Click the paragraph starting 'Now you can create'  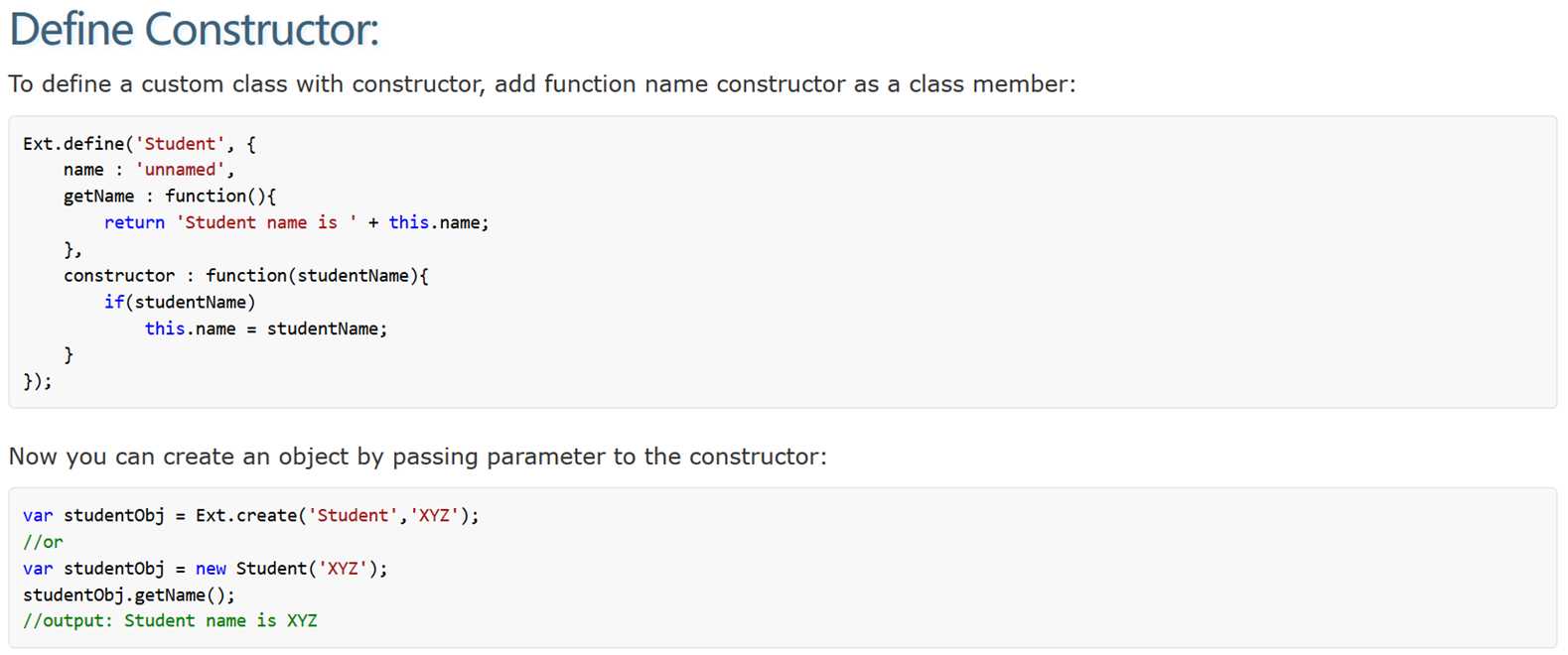tap(417, 457)
